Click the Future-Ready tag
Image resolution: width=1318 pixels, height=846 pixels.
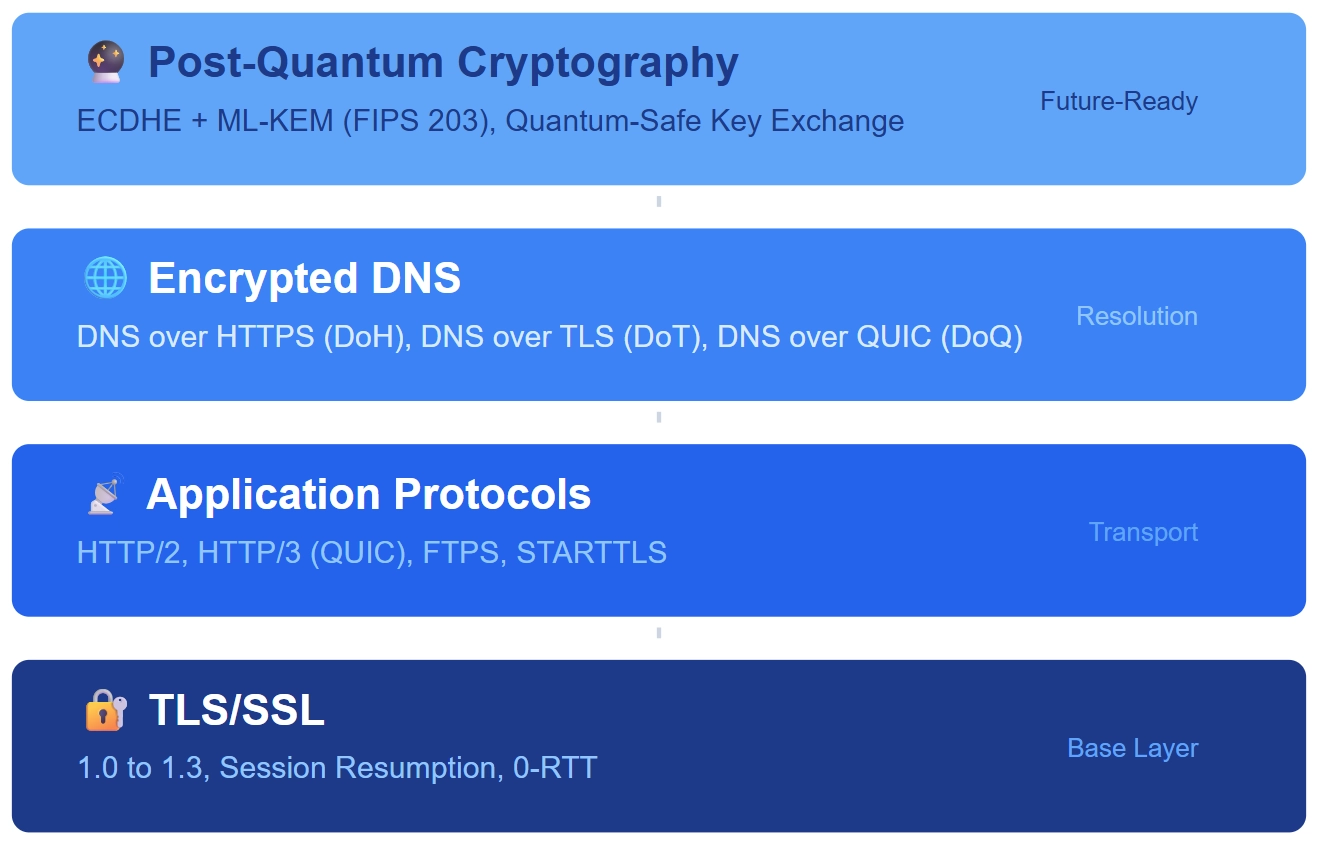[x=1118, y=101]
